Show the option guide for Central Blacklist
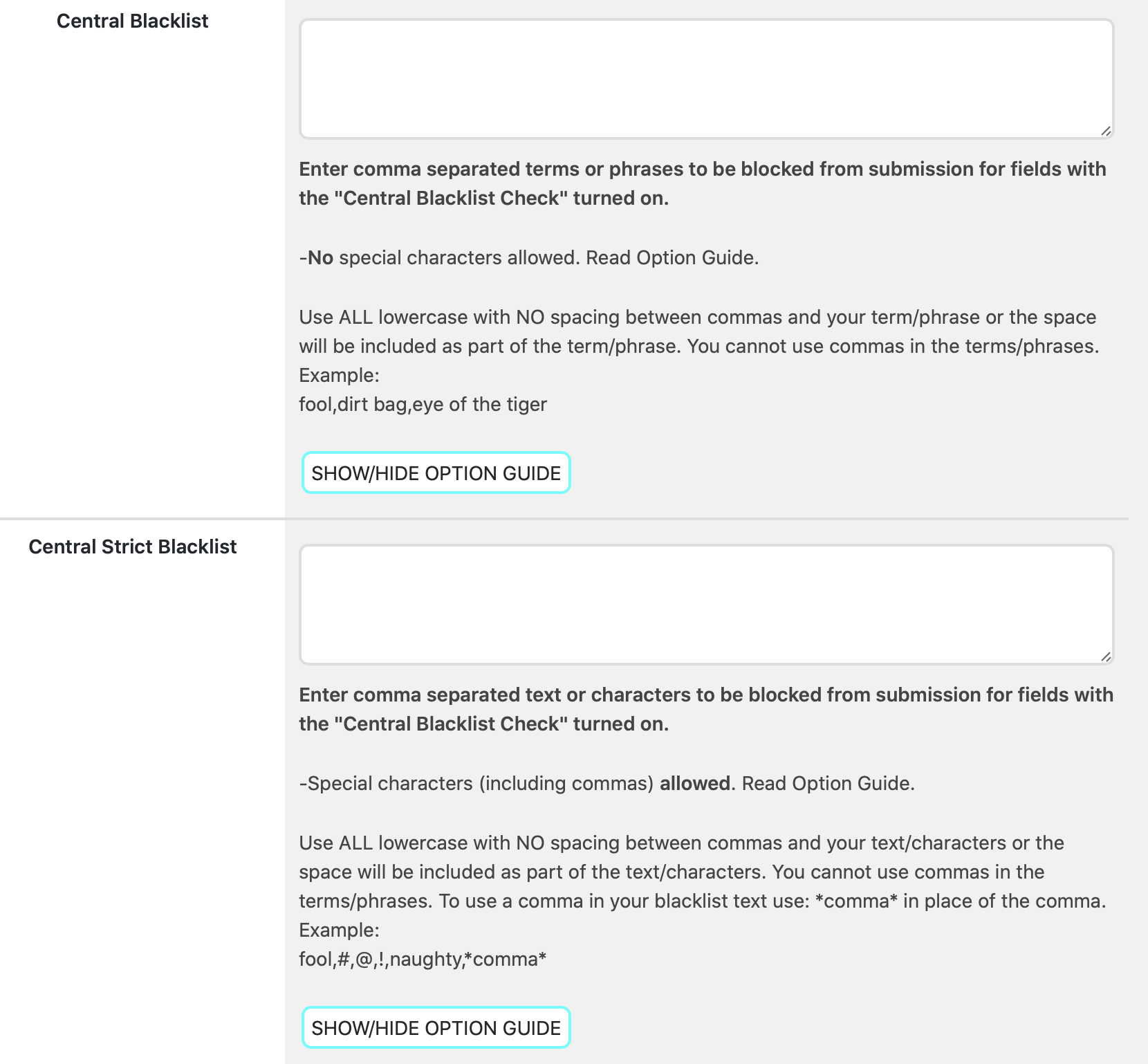Viewport: 1148px width, 1064px height. click(436, 473)
